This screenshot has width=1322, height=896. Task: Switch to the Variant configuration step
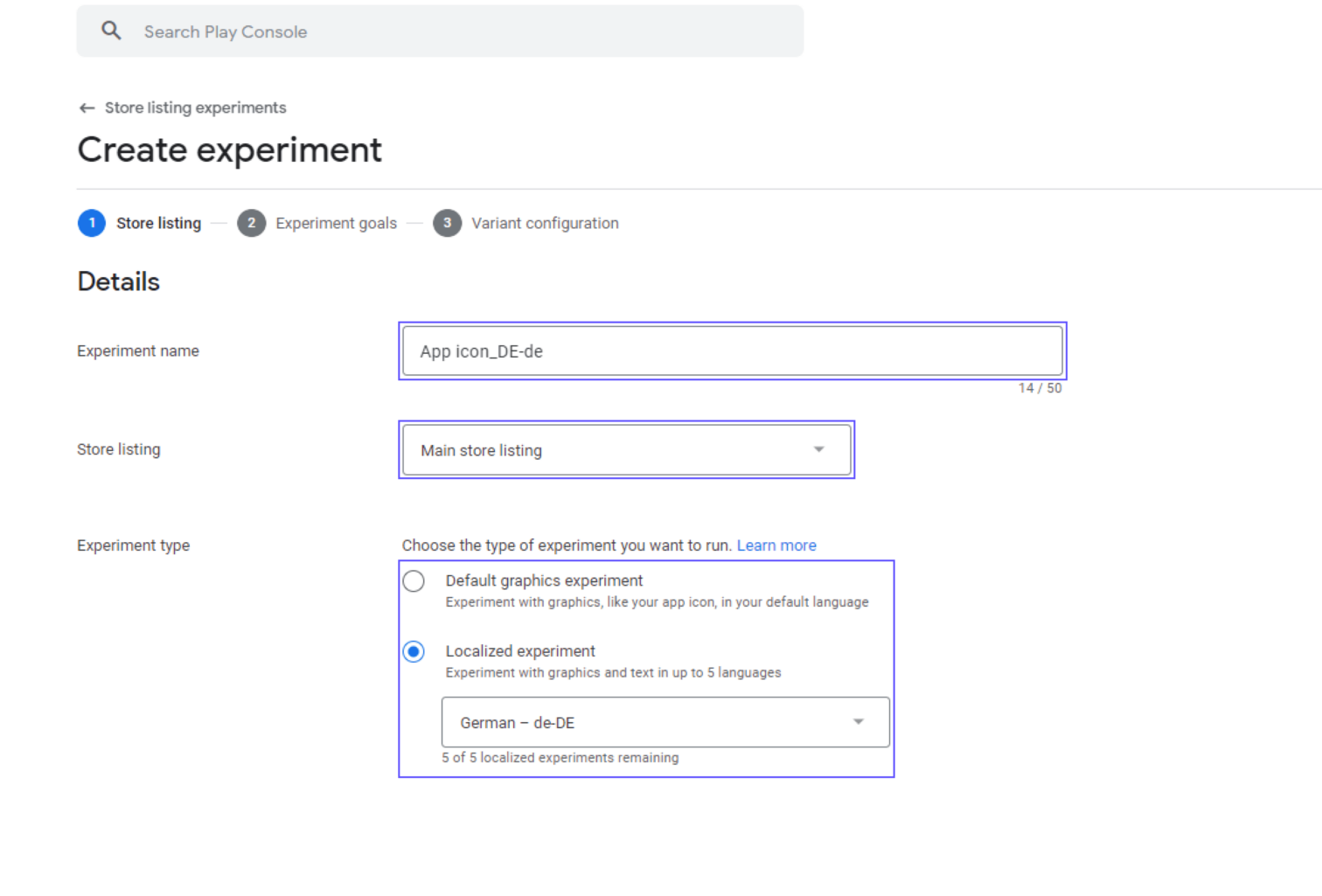[x=545, y=223]
